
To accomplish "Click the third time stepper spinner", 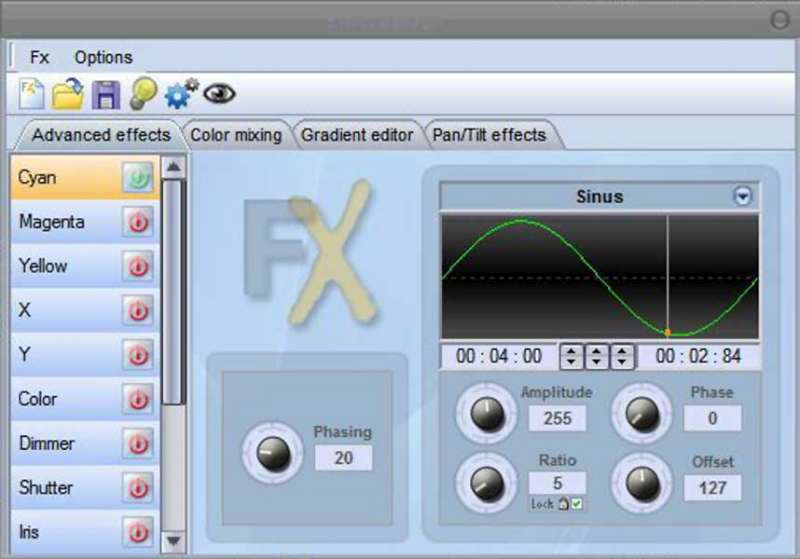I will (x=622, y=356).
